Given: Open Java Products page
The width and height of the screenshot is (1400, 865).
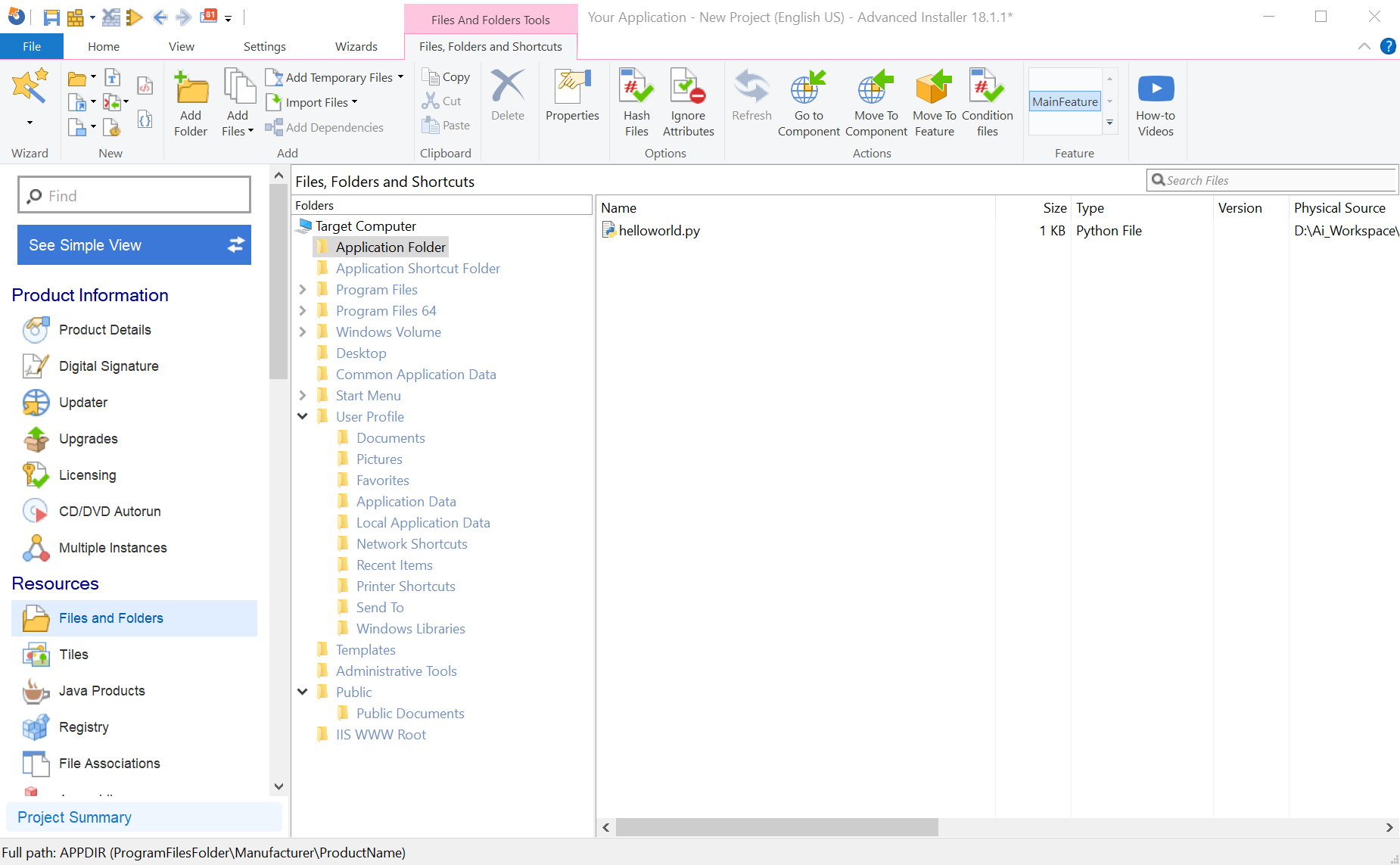Looking at the screenshot, I should pos(102,691).
